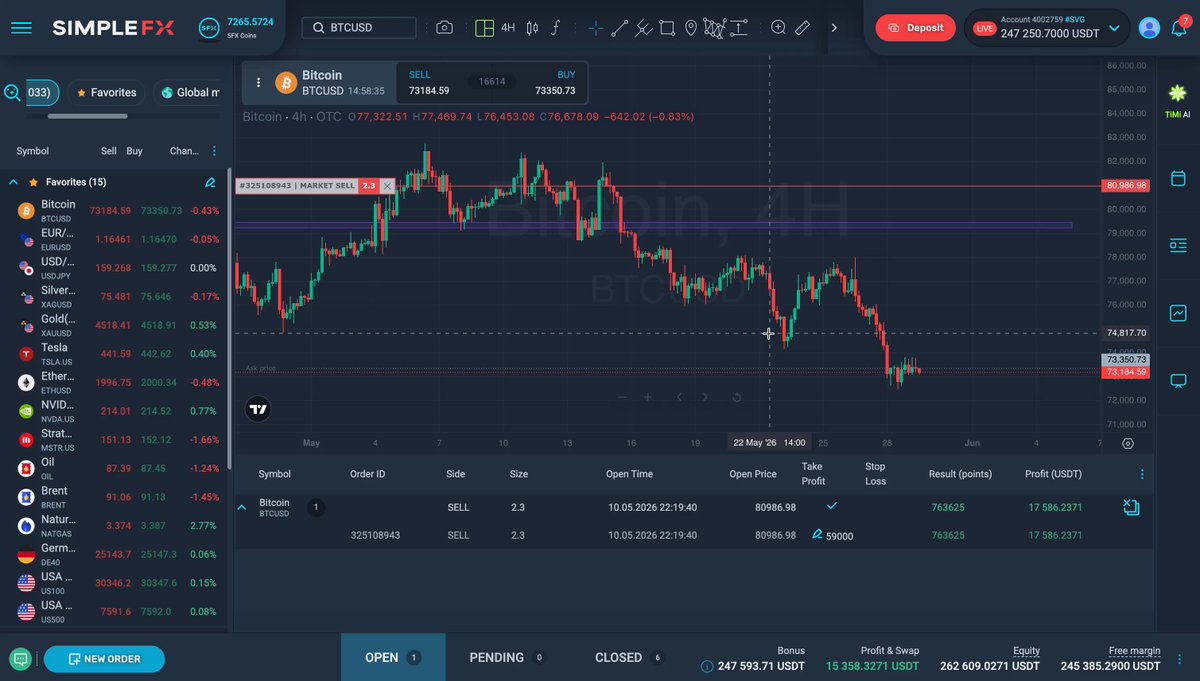Open Bitcoin chart header options menu
The height and width of the screenshot is (681, 1200).
click(x=259, y=83)
